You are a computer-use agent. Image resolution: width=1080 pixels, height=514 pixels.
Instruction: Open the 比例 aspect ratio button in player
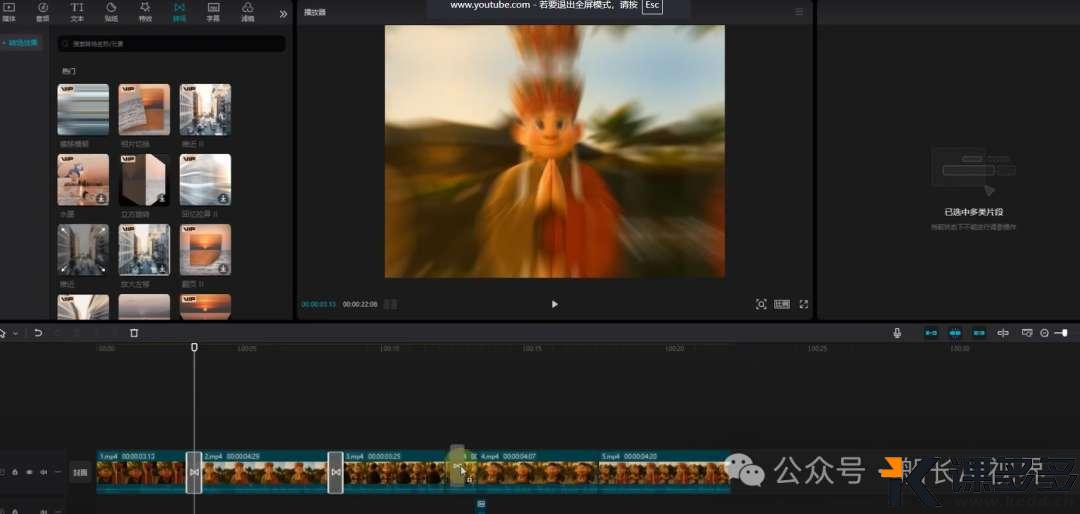782,304
